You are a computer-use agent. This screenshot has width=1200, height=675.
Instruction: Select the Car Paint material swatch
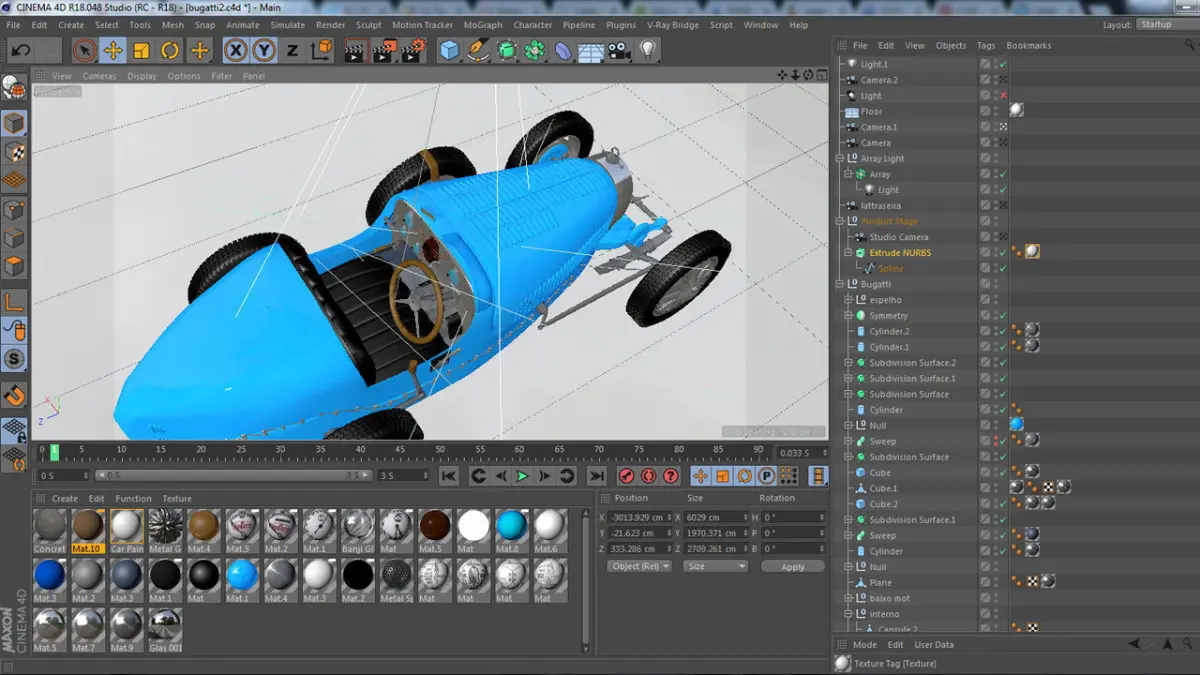pyautogui.click(x=126, y=530)
